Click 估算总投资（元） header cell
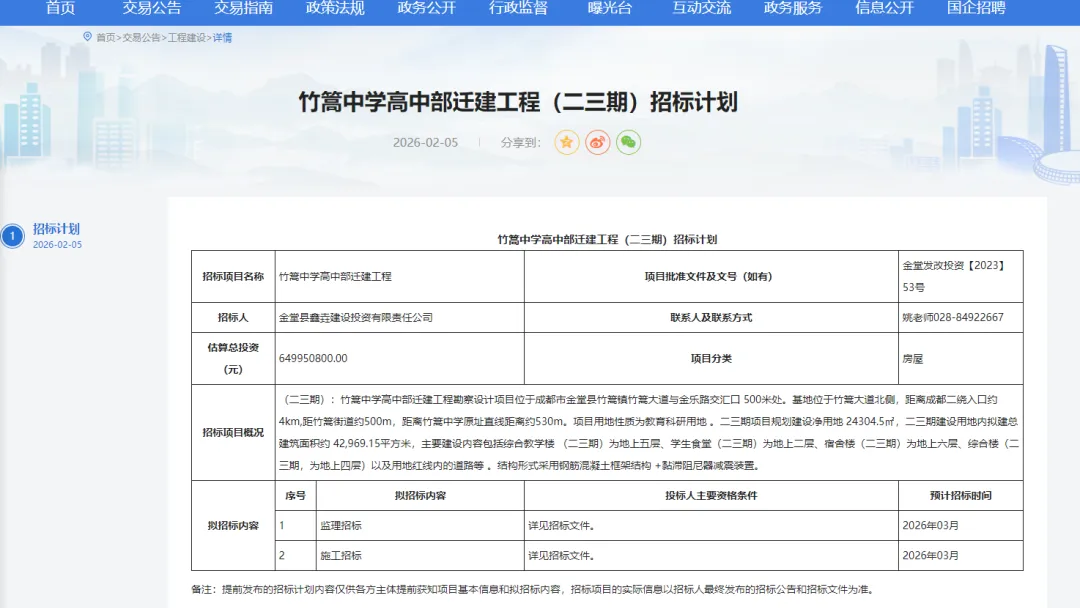This screenshot has height=608, width=1080. click(233, 359)
